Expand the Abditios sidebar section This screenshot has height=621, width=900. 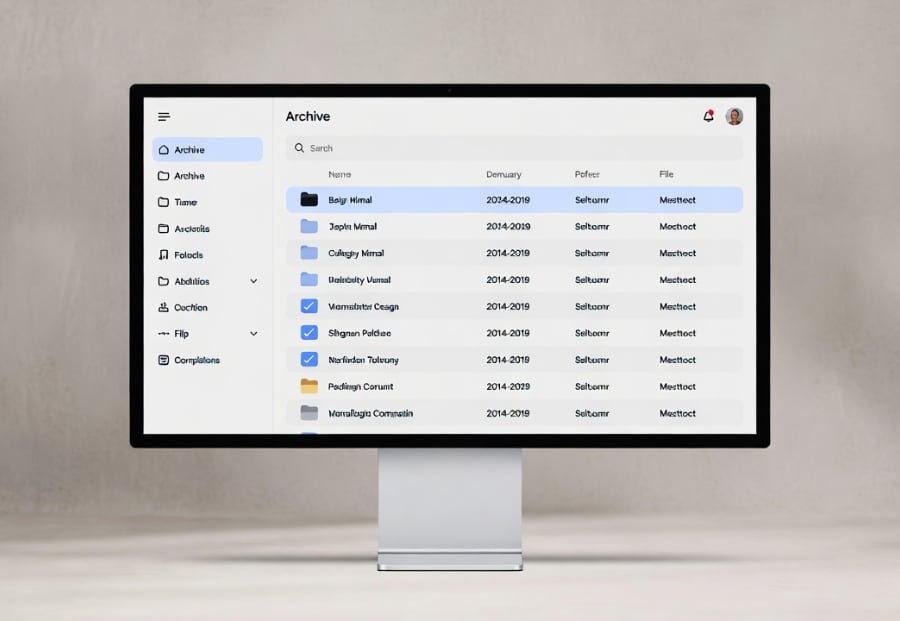[x=253, y=281]
